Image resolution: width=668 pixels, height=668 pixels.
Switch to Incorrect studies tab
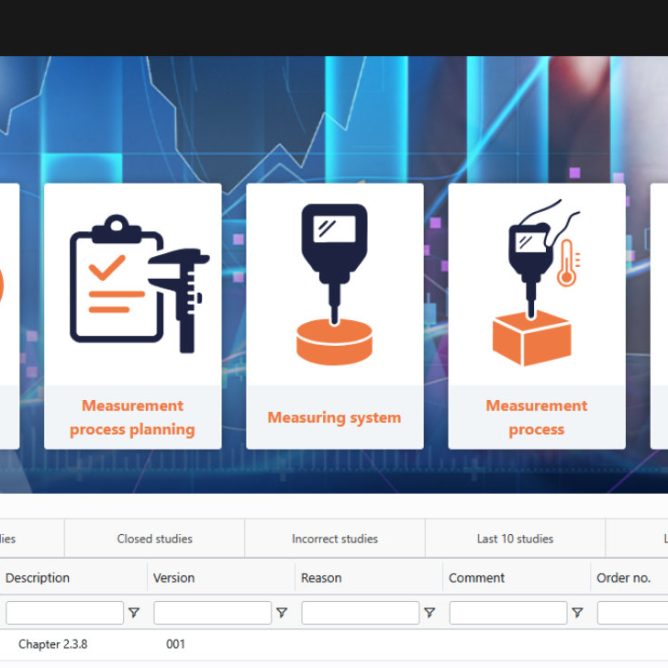(x=335, y=539)
